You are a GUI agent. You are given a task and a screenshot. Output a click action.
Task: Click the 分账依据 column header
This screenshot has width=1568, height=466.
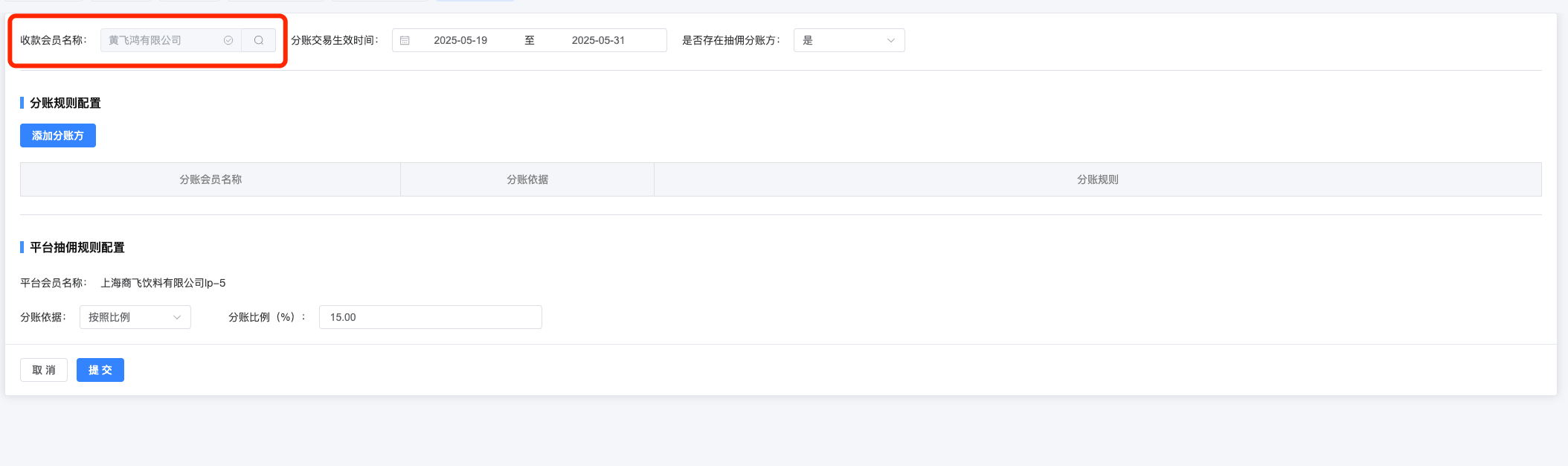point(527,179)
